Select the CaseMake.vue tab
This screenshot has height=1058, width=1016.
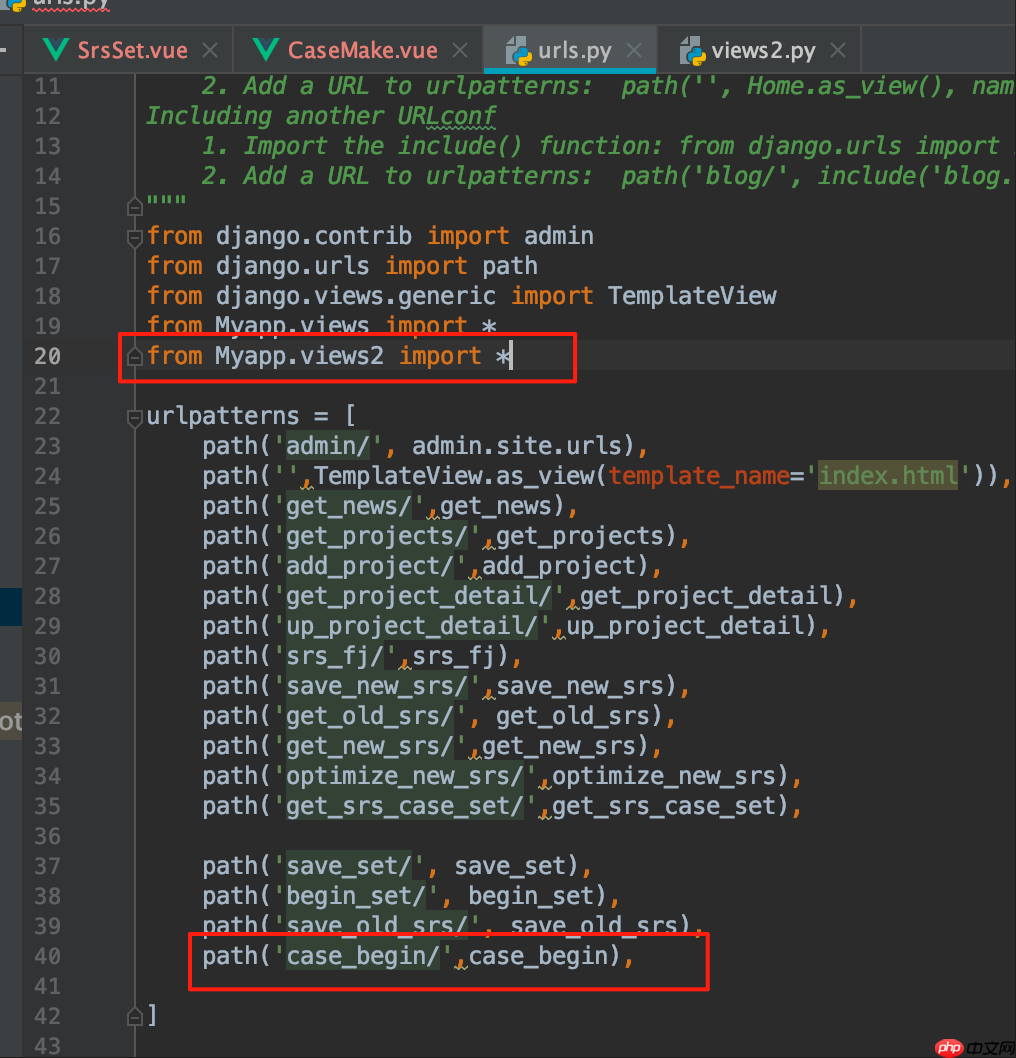click(x=362, y=50)
